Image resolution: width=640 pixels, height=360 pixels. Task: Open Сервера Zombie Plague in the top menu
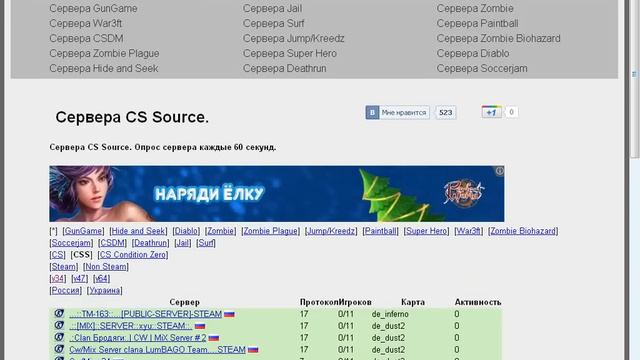[x=104, y=53]
